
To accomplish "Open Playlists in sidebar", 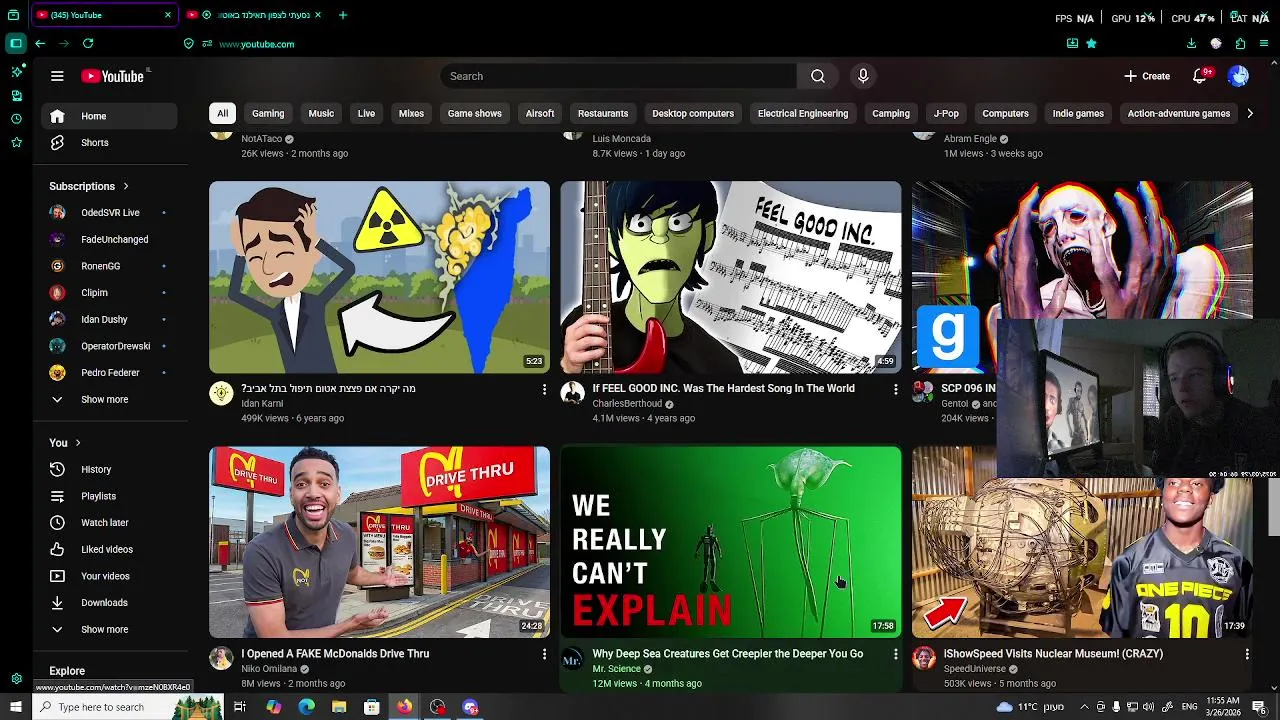I will [x=110, y=496].
